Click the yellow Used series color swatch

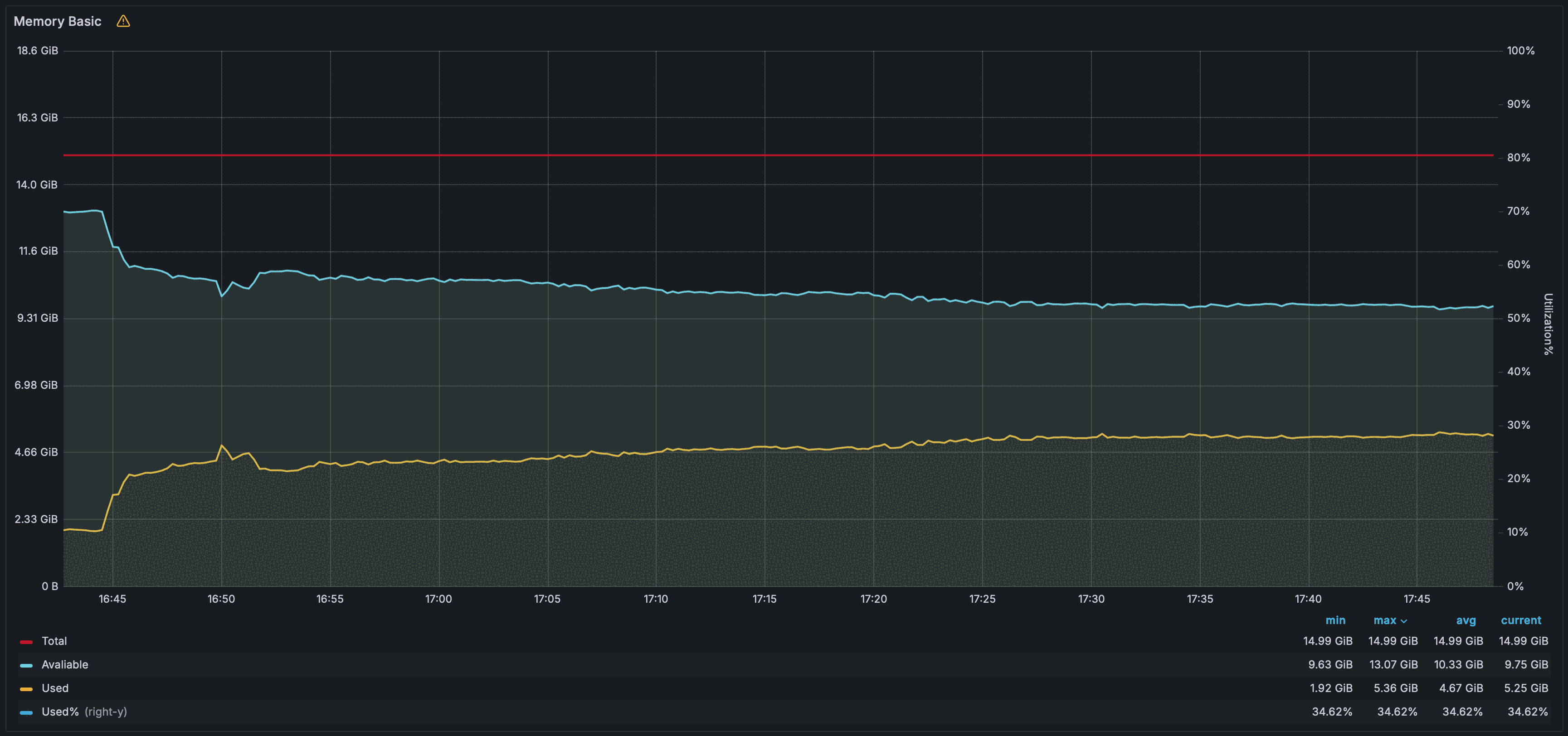26,689
